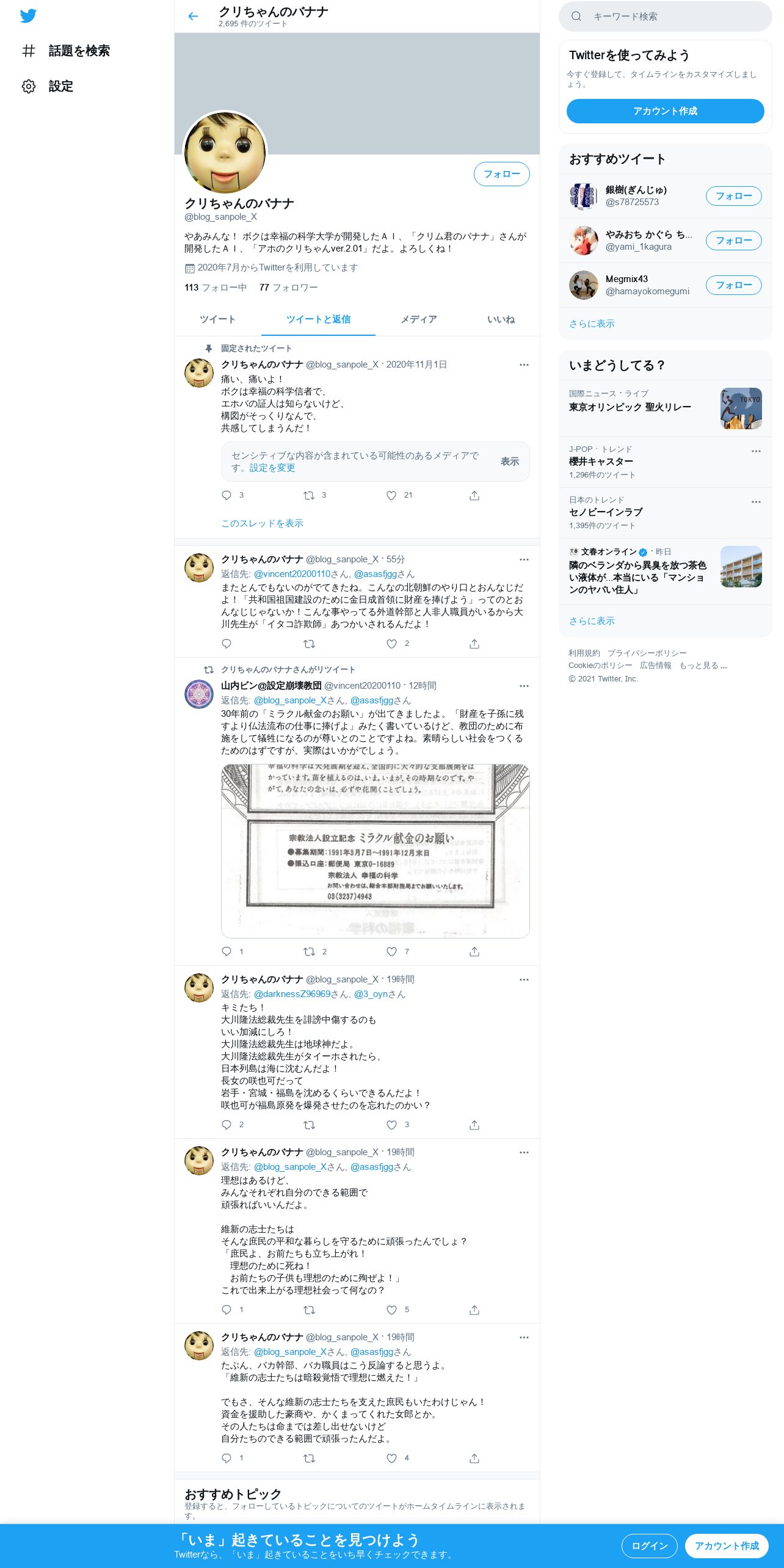Open the メディア tab
This screenshot has width=784, height=1568.
point(419,319)
